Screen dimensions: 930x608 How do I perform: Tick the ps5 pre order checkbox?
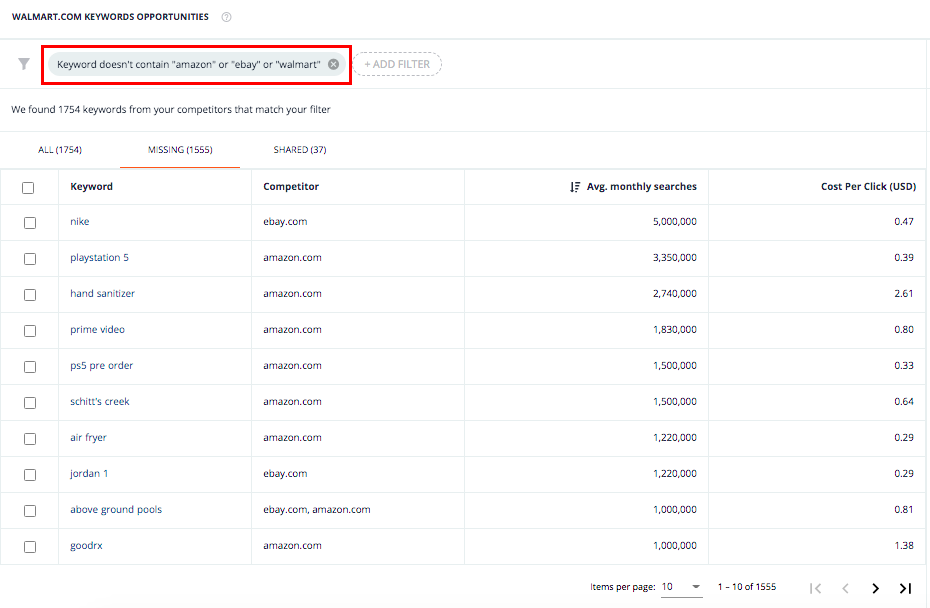30,367
